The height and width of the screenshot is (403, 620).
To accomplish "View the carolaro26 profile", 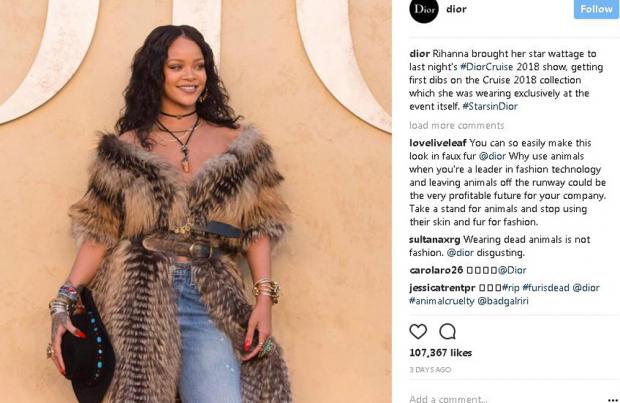I will coord(436,270).
